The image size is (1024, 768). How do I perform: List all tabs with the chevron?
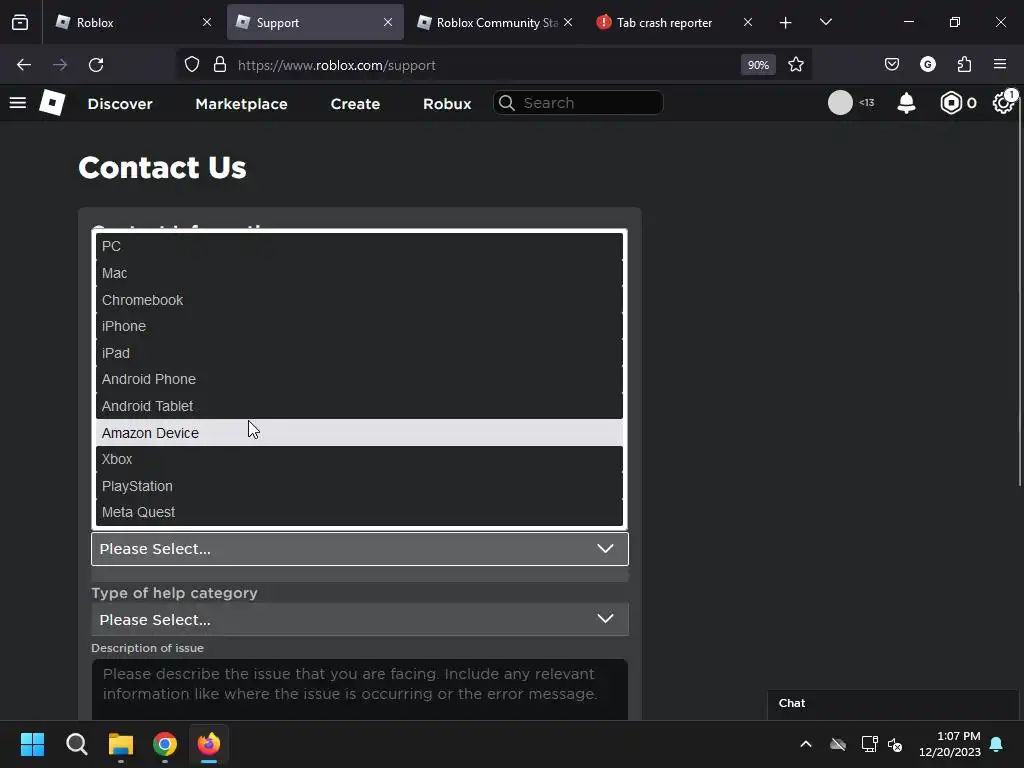pyautogui.click(x=825, y=22)
